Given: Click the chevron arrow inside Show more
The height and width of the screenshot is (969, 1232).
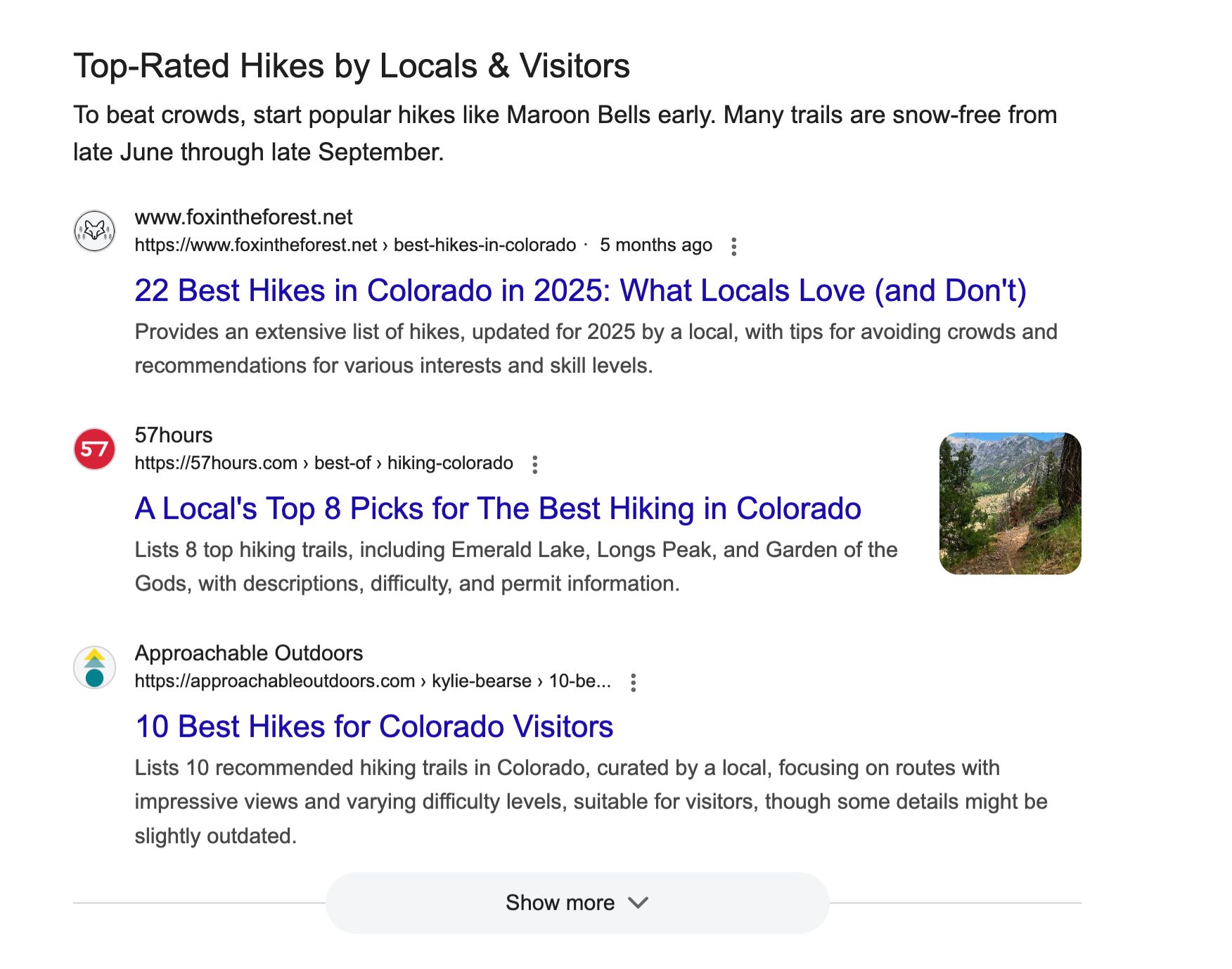Looking at the screenshot, I should pos(639,903).
